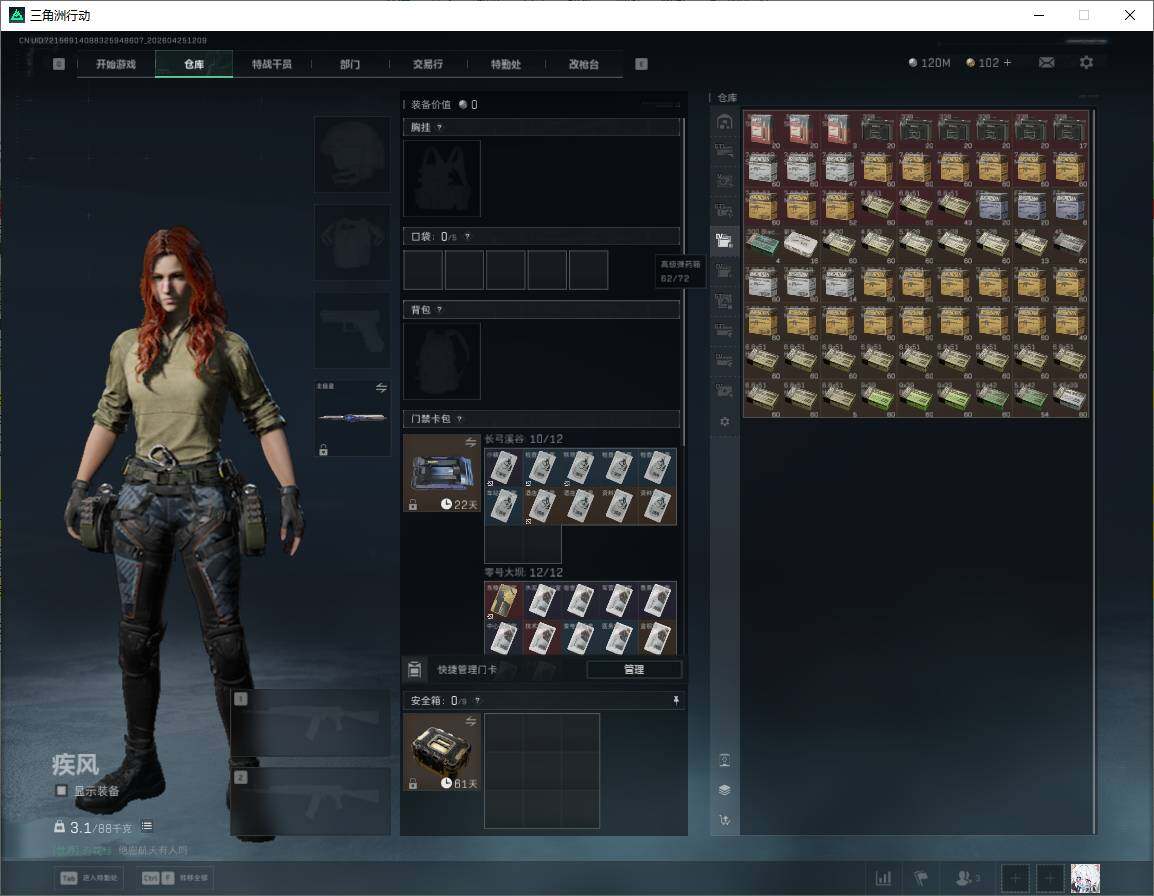Click swap arrows on safe box

tap(470, 722)
